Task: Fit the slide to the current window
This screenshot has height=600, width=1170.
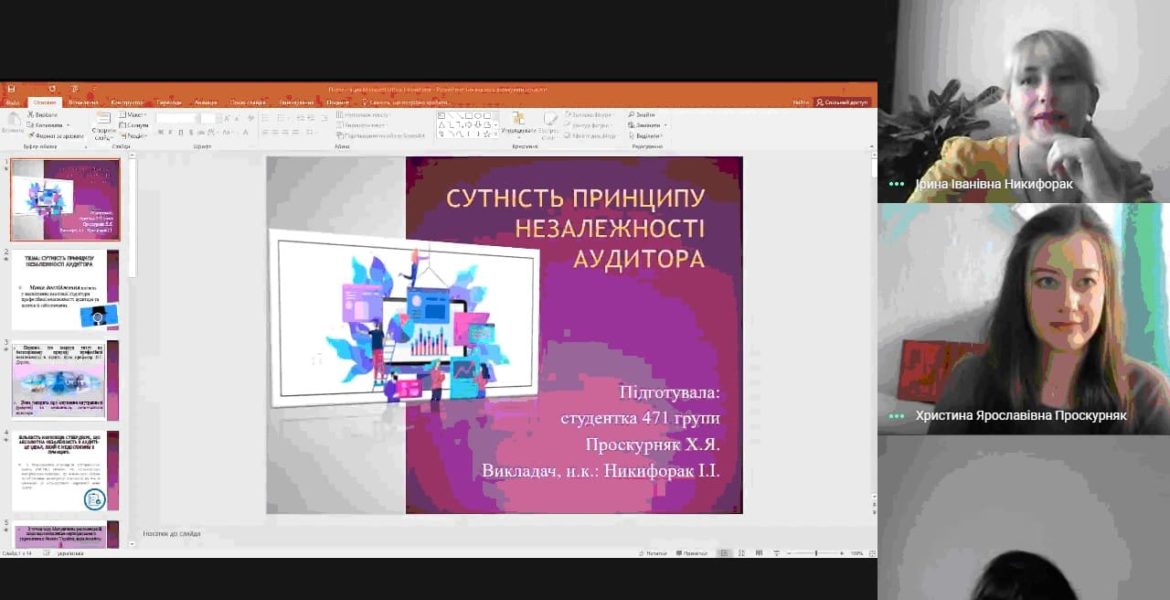Action: pos(872,553)
